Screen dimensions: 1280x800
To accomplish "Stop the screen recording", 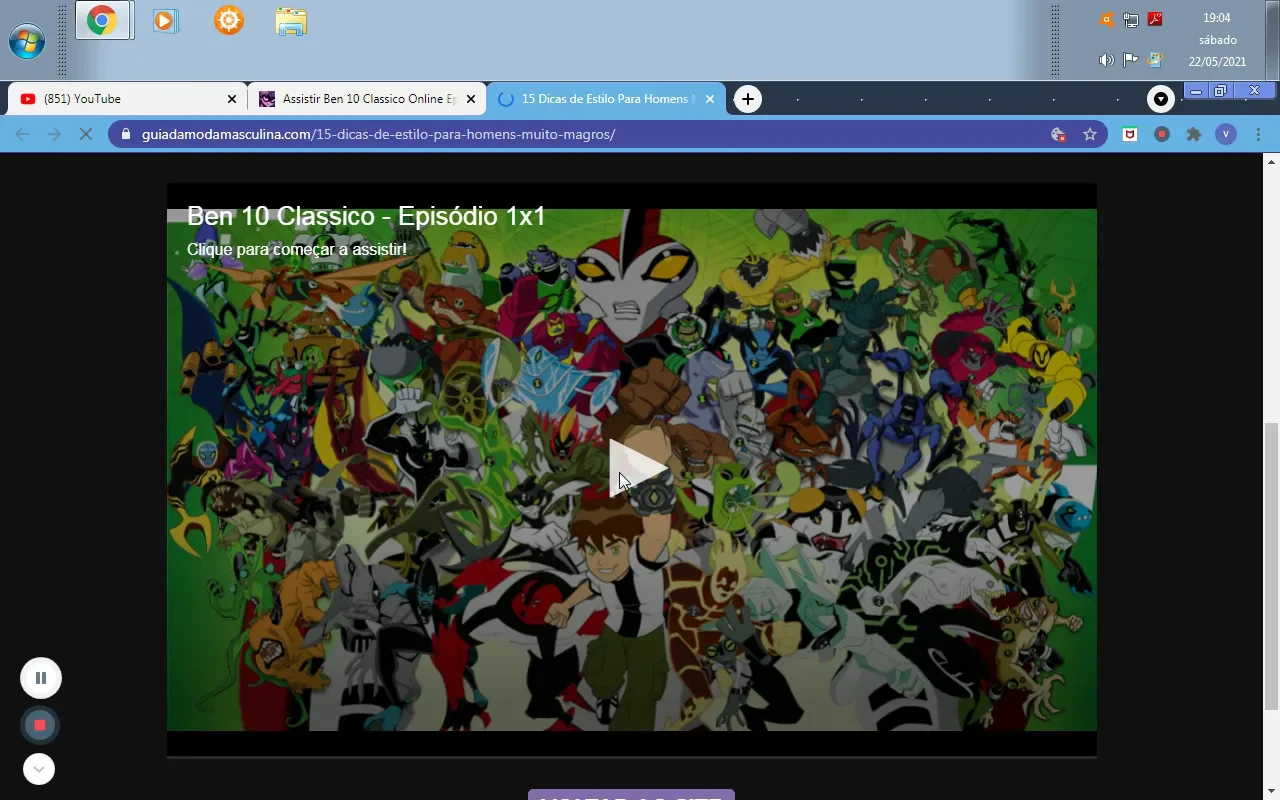I will tap(40, 725).
